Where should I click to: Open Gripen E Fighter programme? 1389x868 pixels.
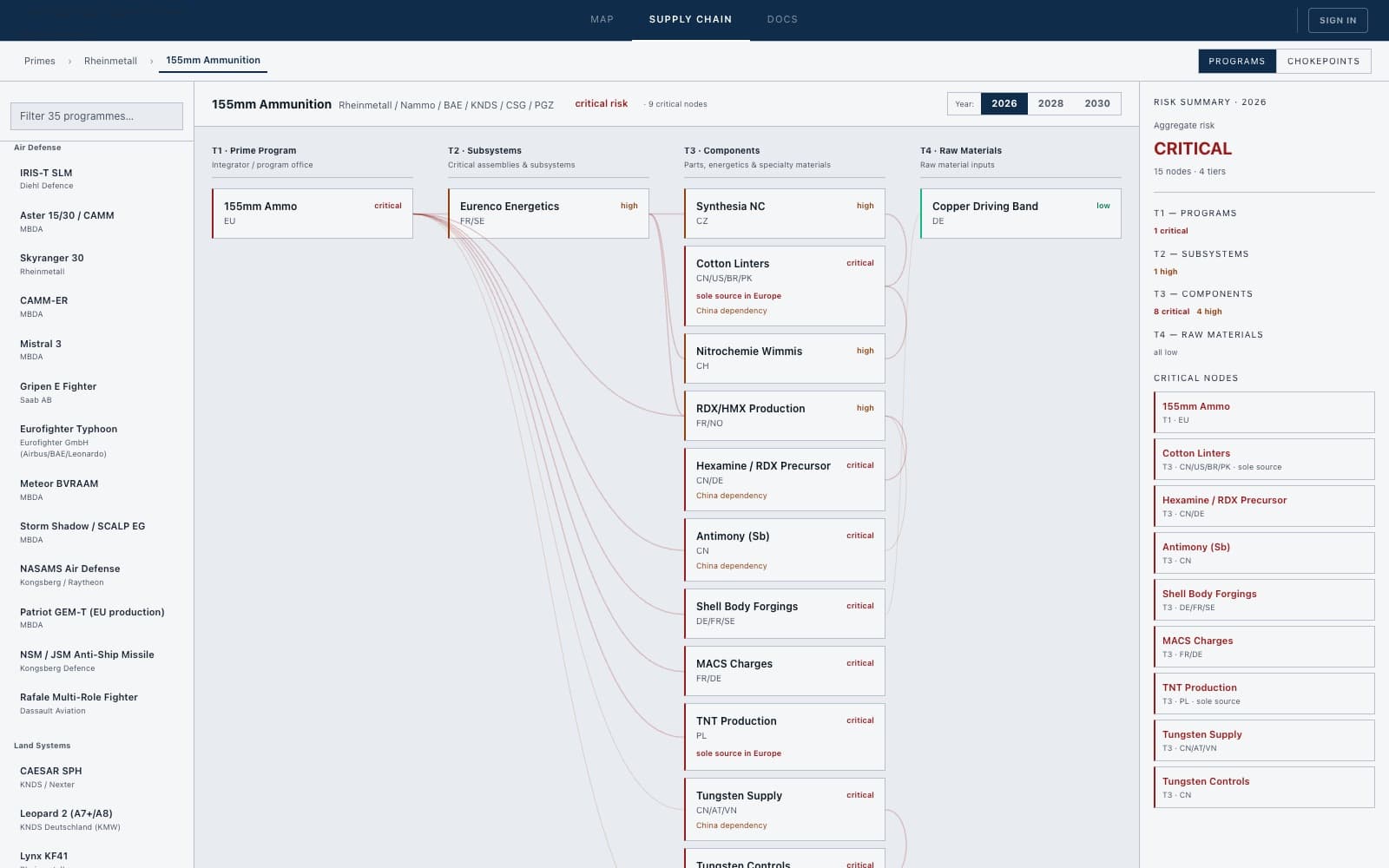coord(96,392)
